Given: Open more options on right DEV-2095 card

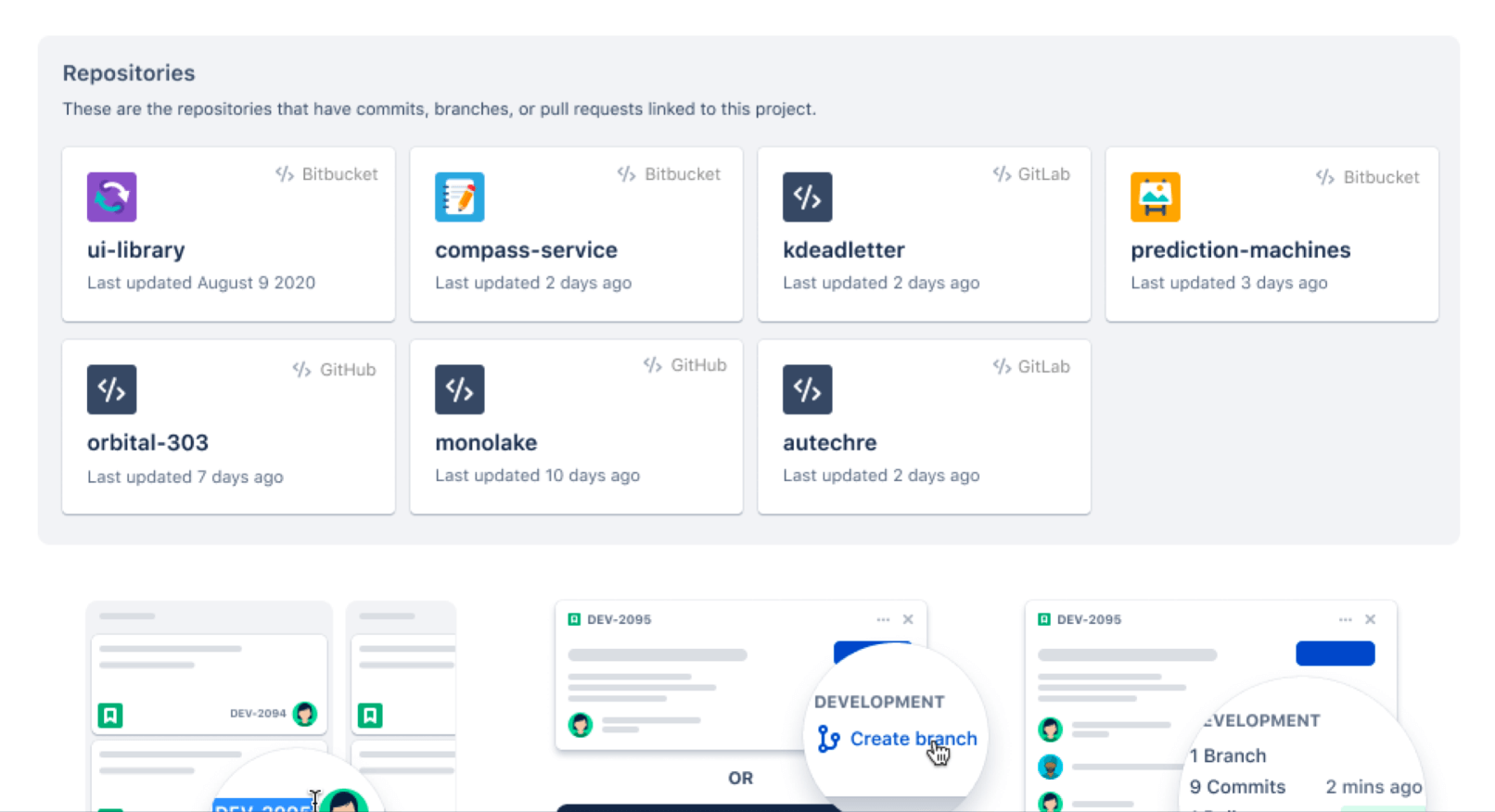Looking at the screenshot, I should coord(1345,619).
